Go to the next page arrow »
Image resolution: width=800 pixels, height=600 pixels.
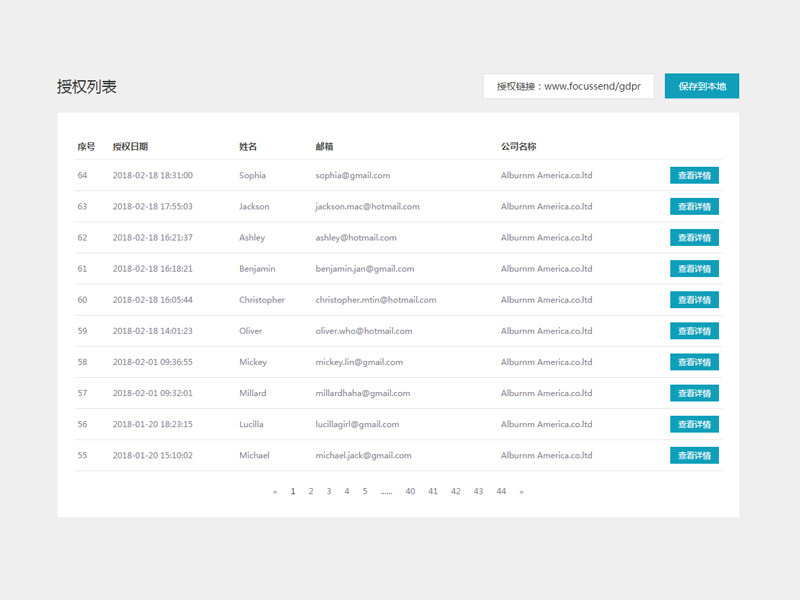pos(521,491)
